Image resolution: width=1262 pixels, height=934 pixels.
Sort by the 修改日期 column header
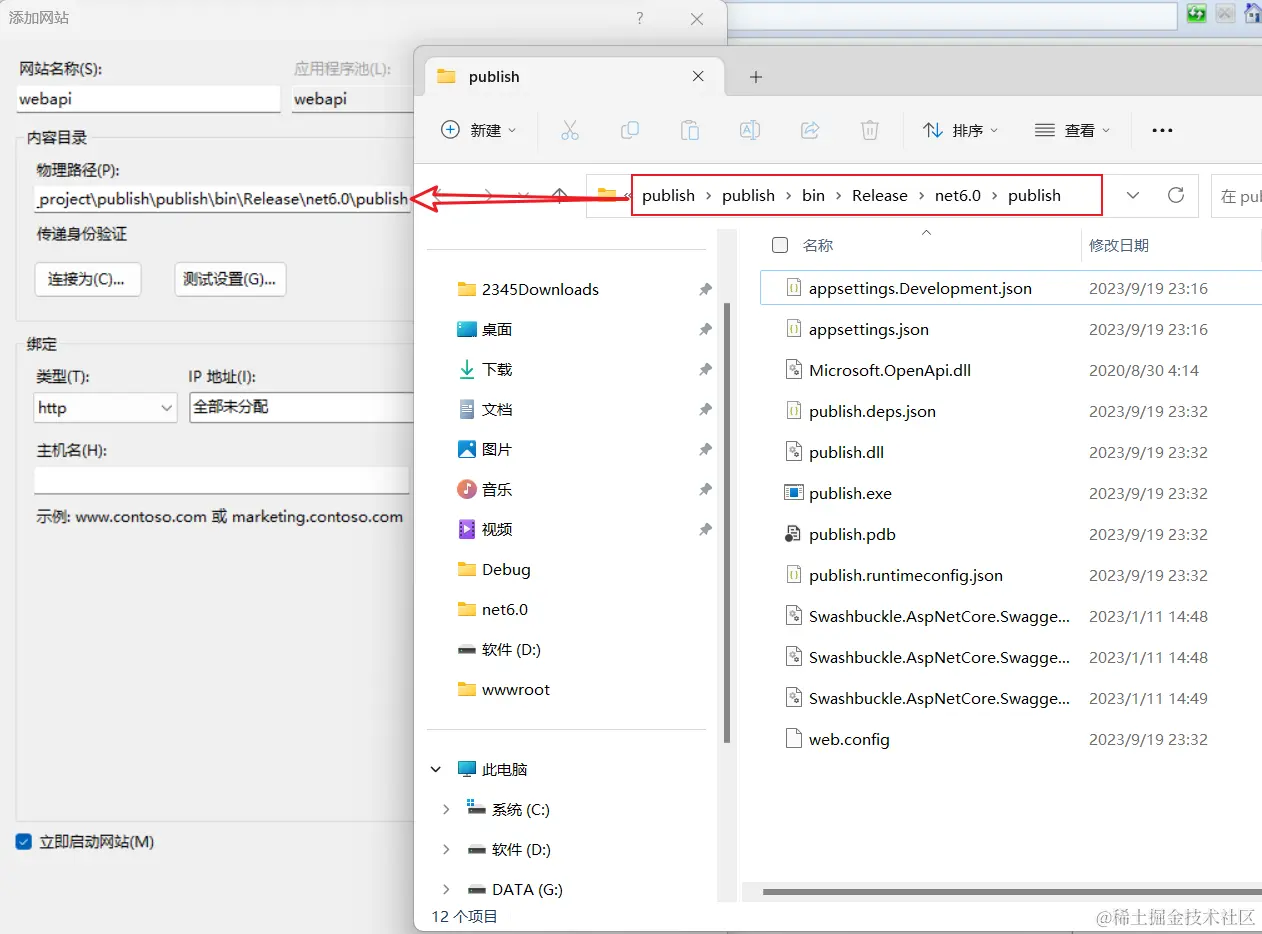pyautogui.click(x=1119, y=245)
